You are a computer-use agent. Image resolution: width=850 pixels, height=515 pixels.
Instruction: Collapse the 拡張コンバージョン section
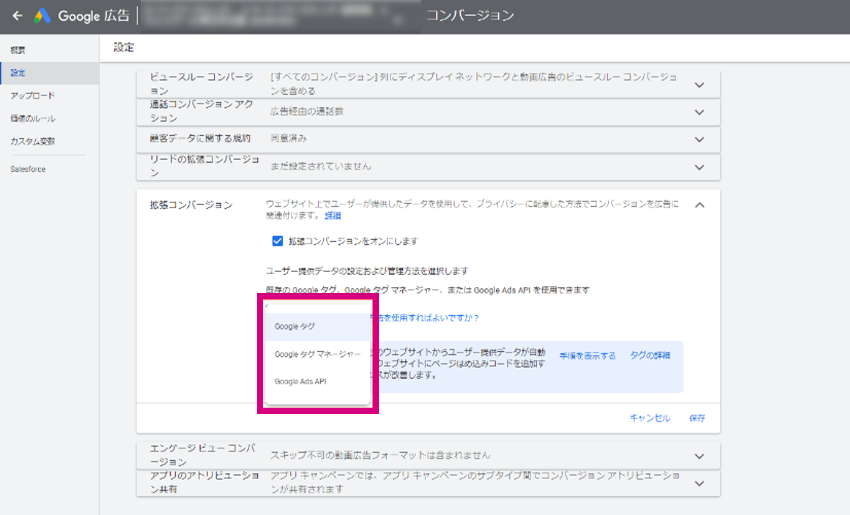[699, 205]
